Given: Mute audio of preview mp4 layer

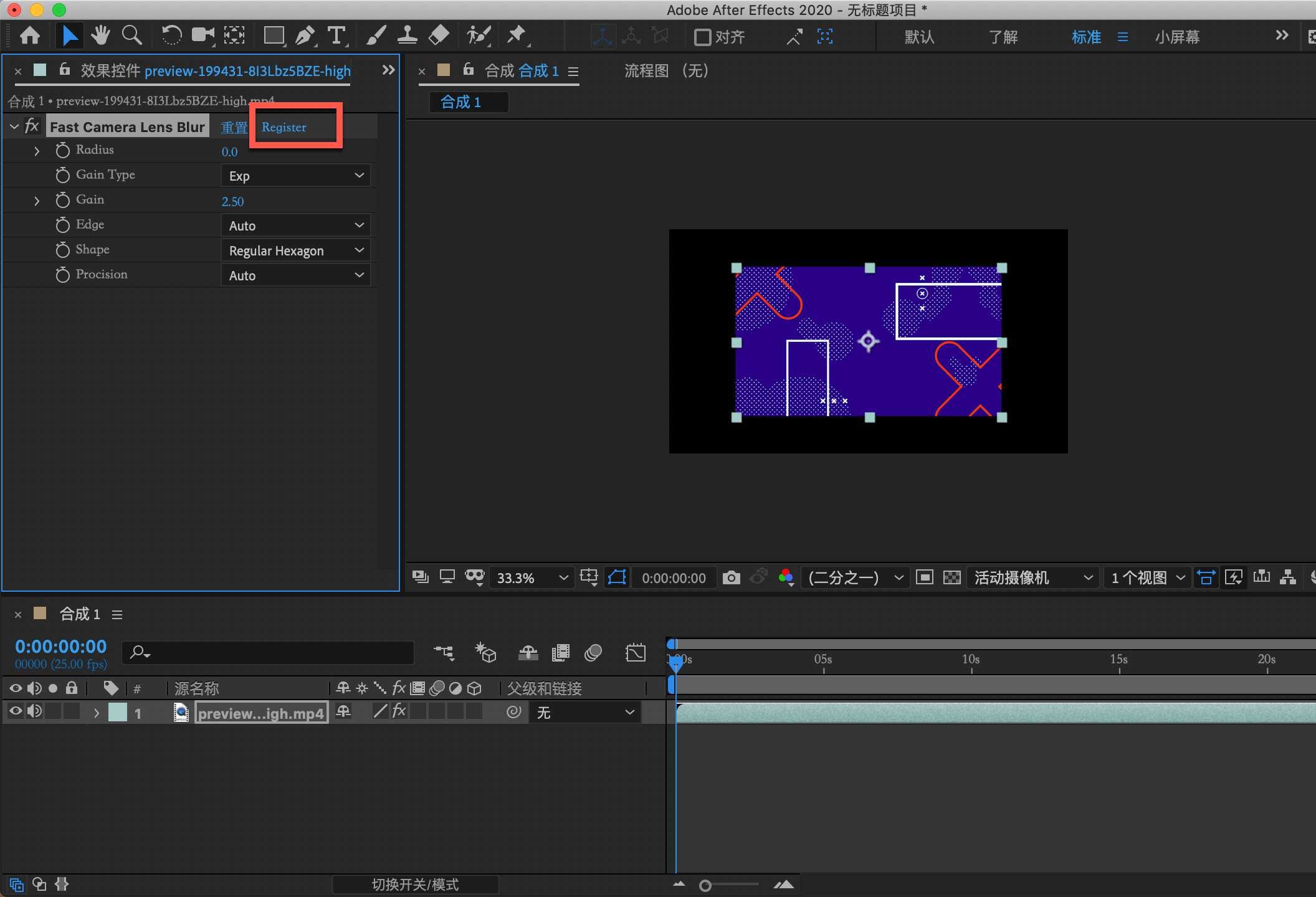Looking at the screenshot, I should [35, 711].
